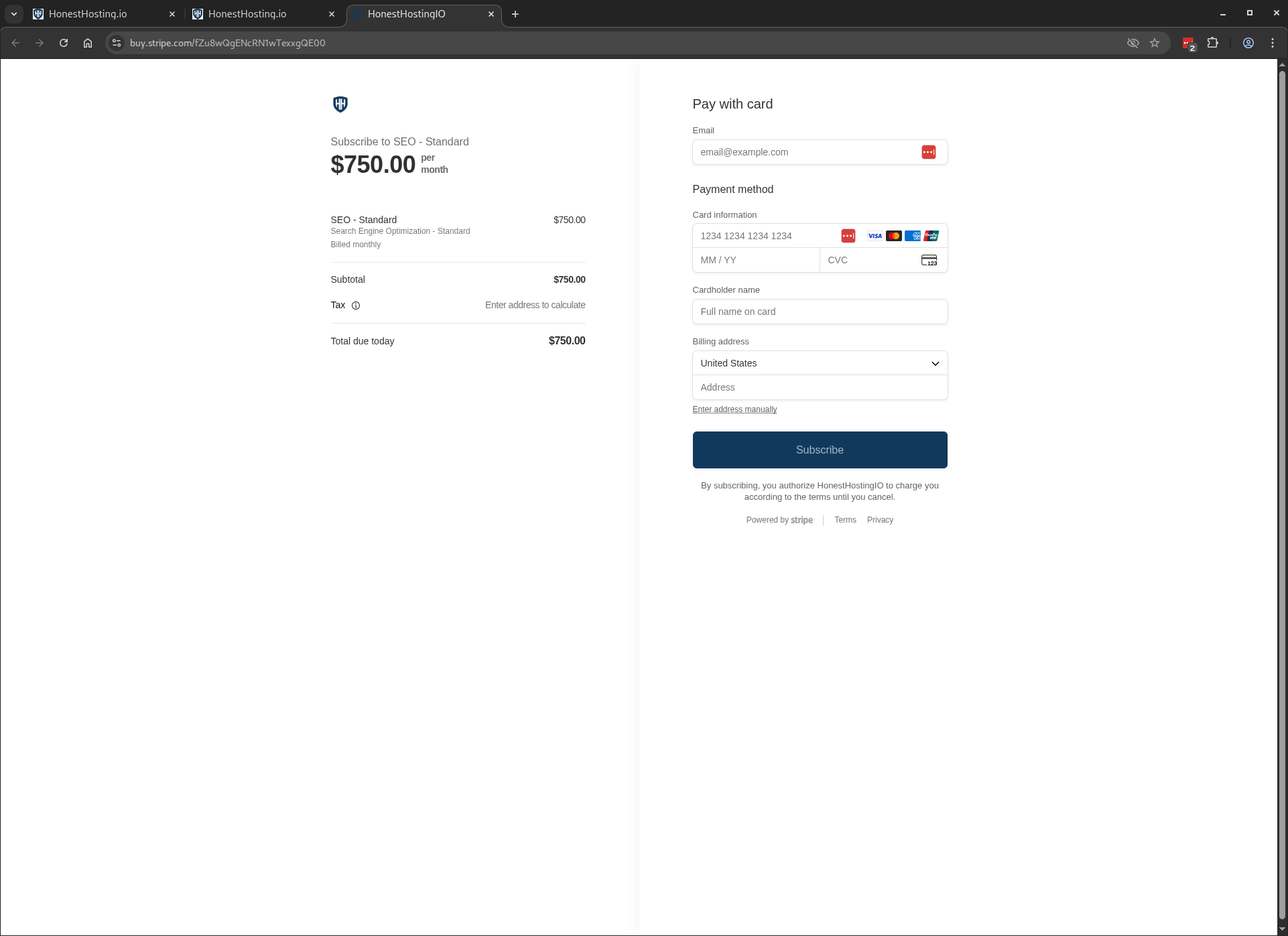Open the tab search dropdown arrow
Image resolution: width=1288 pixels, height=936 pixels.
(x=13, y=14)
